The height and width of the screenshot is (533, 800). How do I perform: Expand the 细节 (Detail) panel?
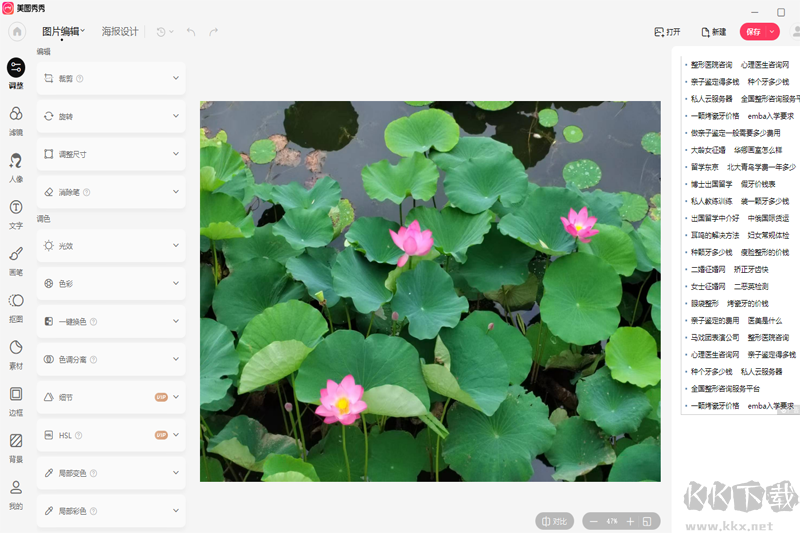111,397
